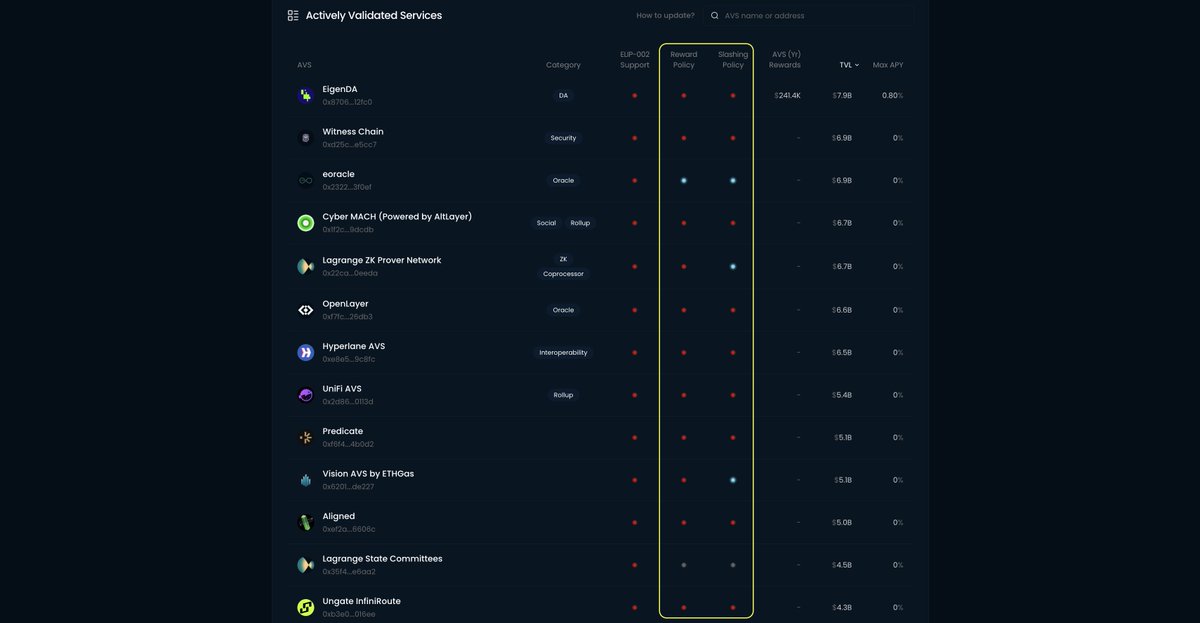Click UniFi AVS $5.4B TVL value

click(842, 395)
